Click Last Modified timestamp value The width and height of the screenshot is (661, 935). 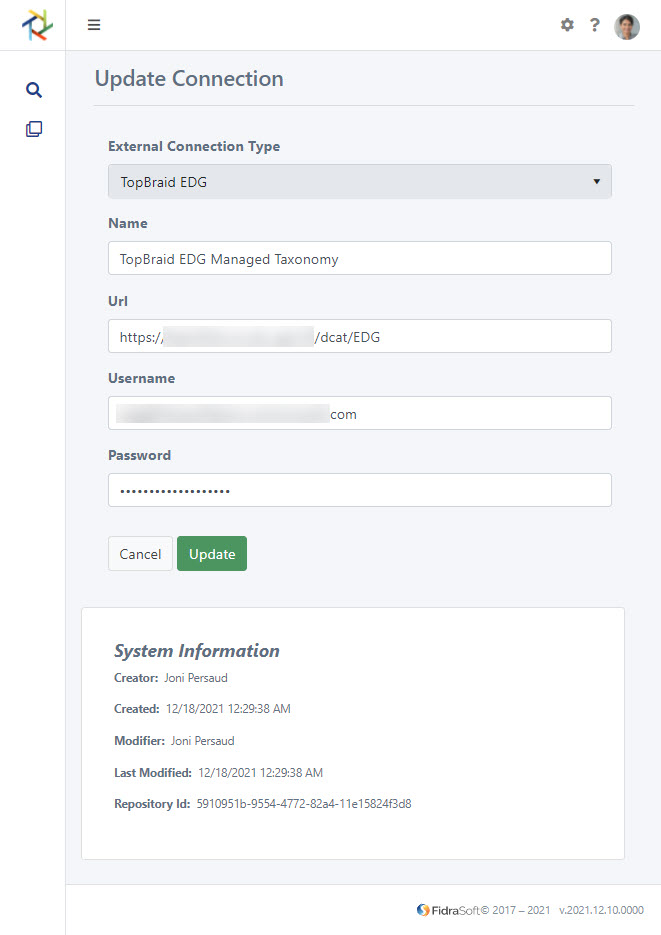(260, 773)
